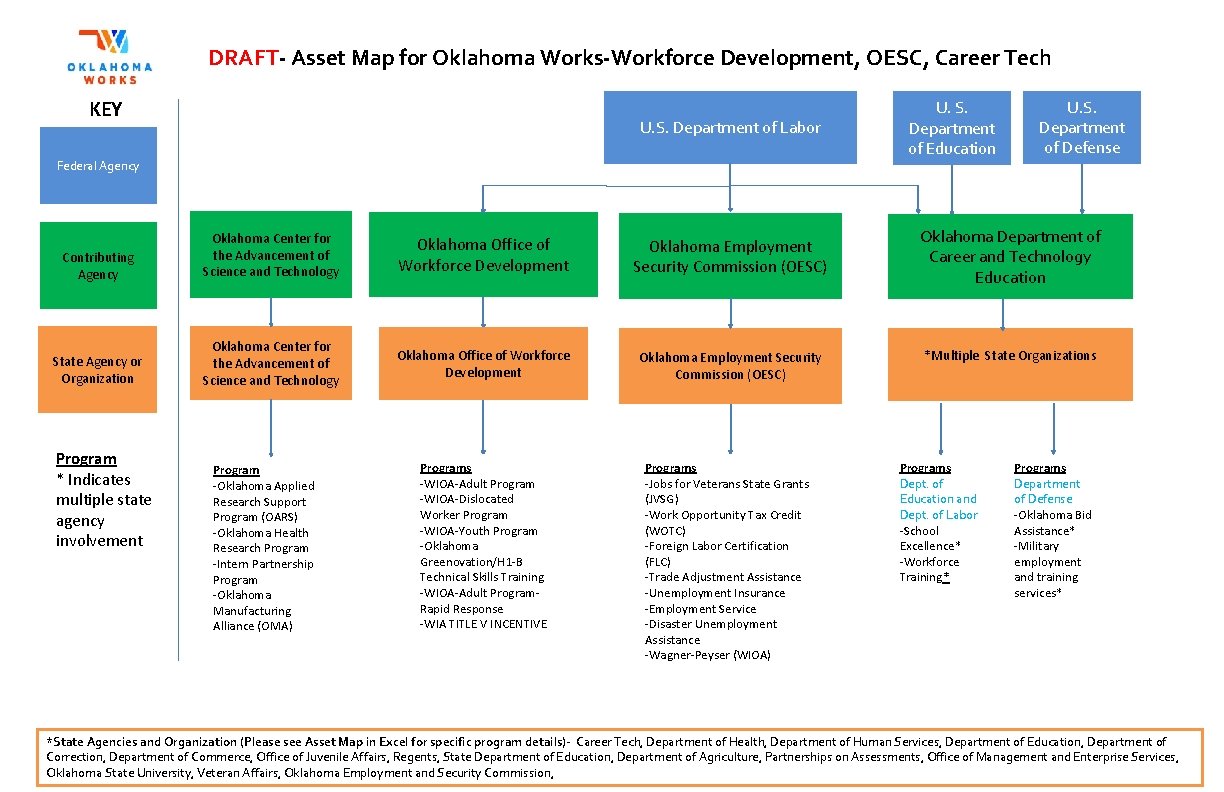This screenshot has width=1224, height=792.
Task: Select the green Oklahoma Office of Workforce Development box
Action: [x=483, y=254]
